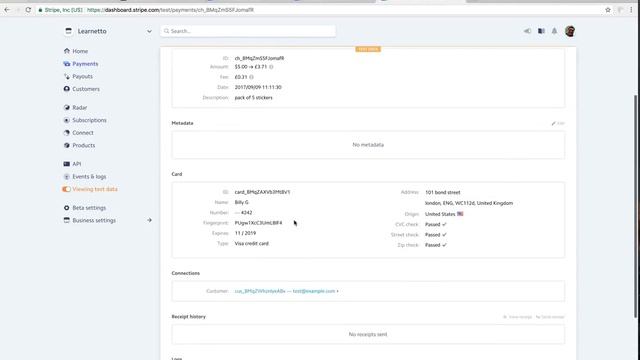Click Edit metadata
Viewport: 640px width, 360px height.
point(558,123)
